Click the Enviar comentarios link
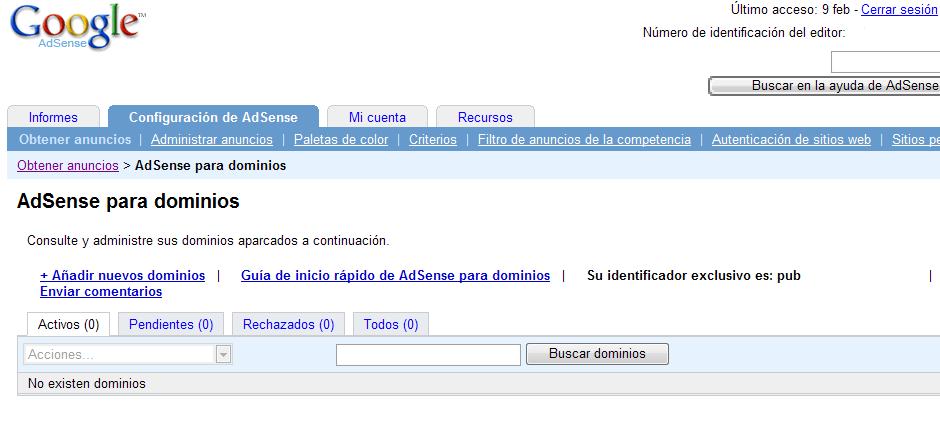Screen dimensions: 940x426 [x=101, y=292]
